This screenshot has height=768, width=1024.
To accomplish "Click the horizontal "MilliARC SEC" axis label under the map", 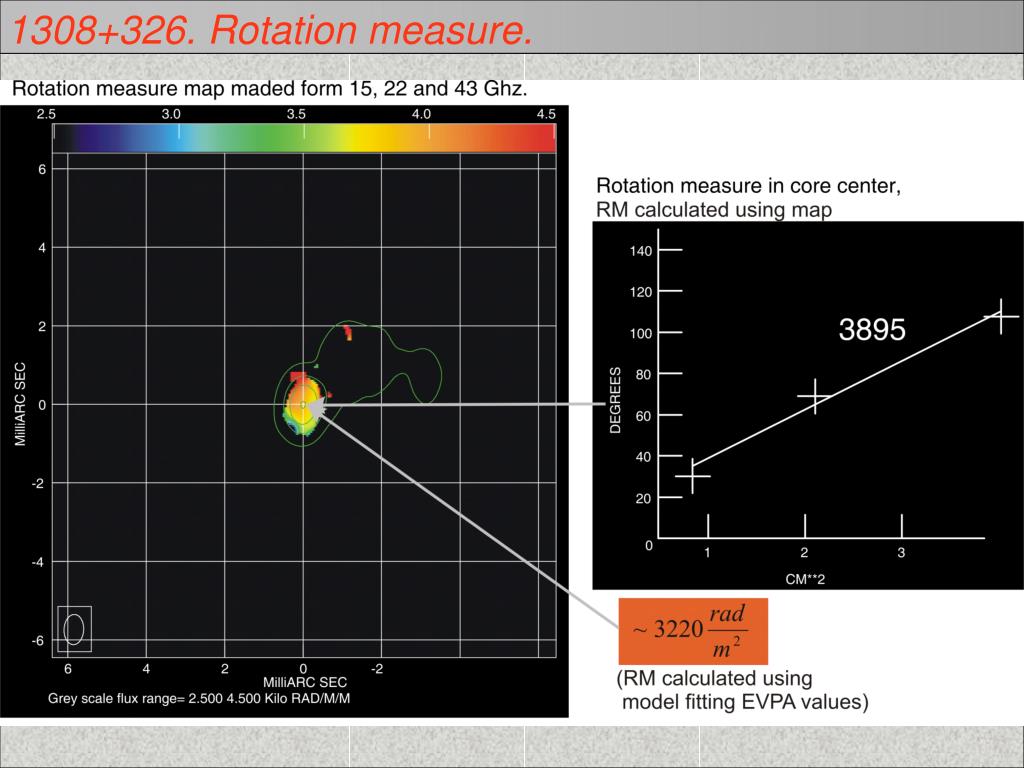I will [x=305, y=682].
